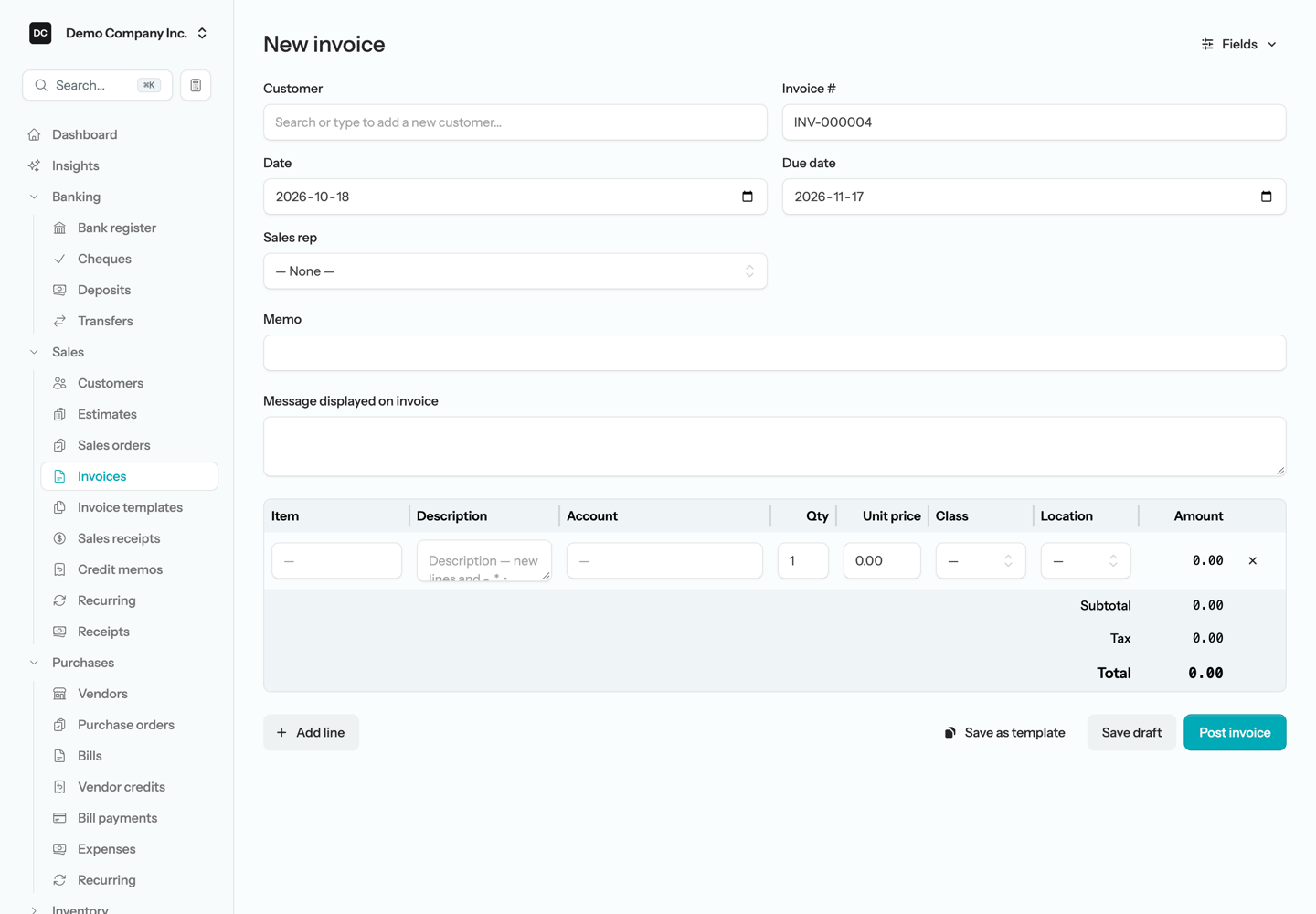
Task: Click Save draft
Action: pos(1131,732)
